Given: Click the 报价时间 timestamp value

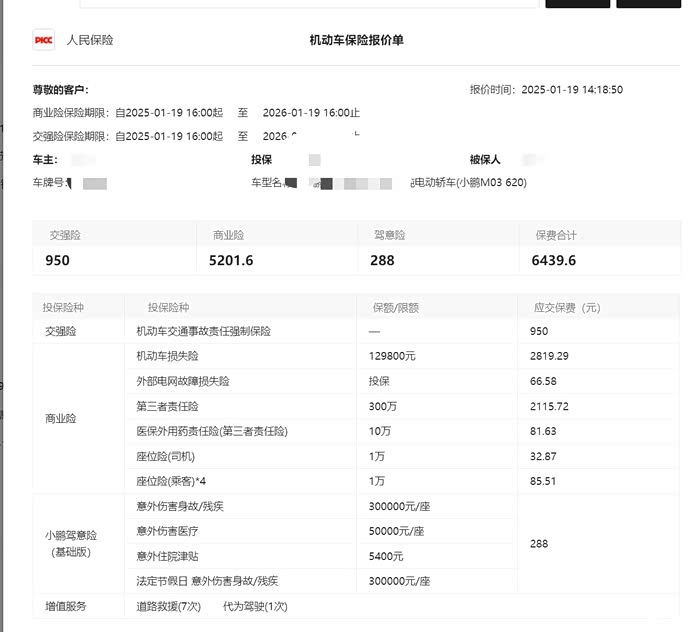Looking at the screenshot, I should tap(572, 90).
